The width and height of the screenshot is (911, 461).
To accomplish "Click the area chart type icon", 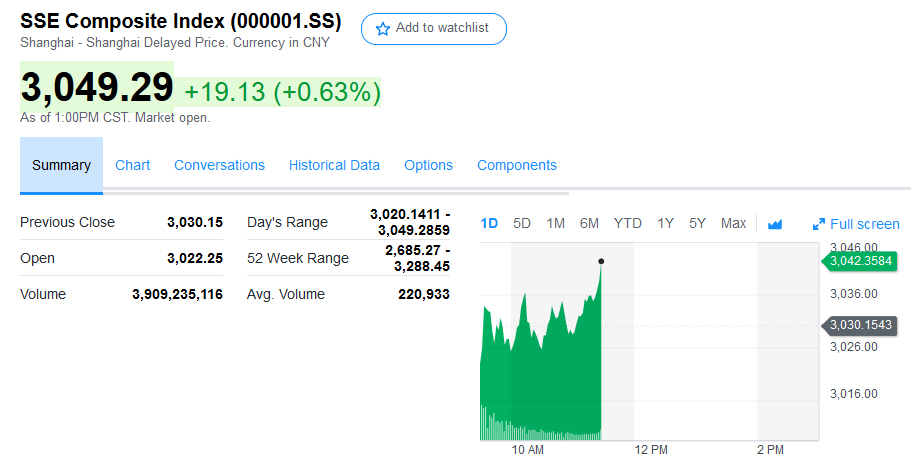I will (775, 224).
